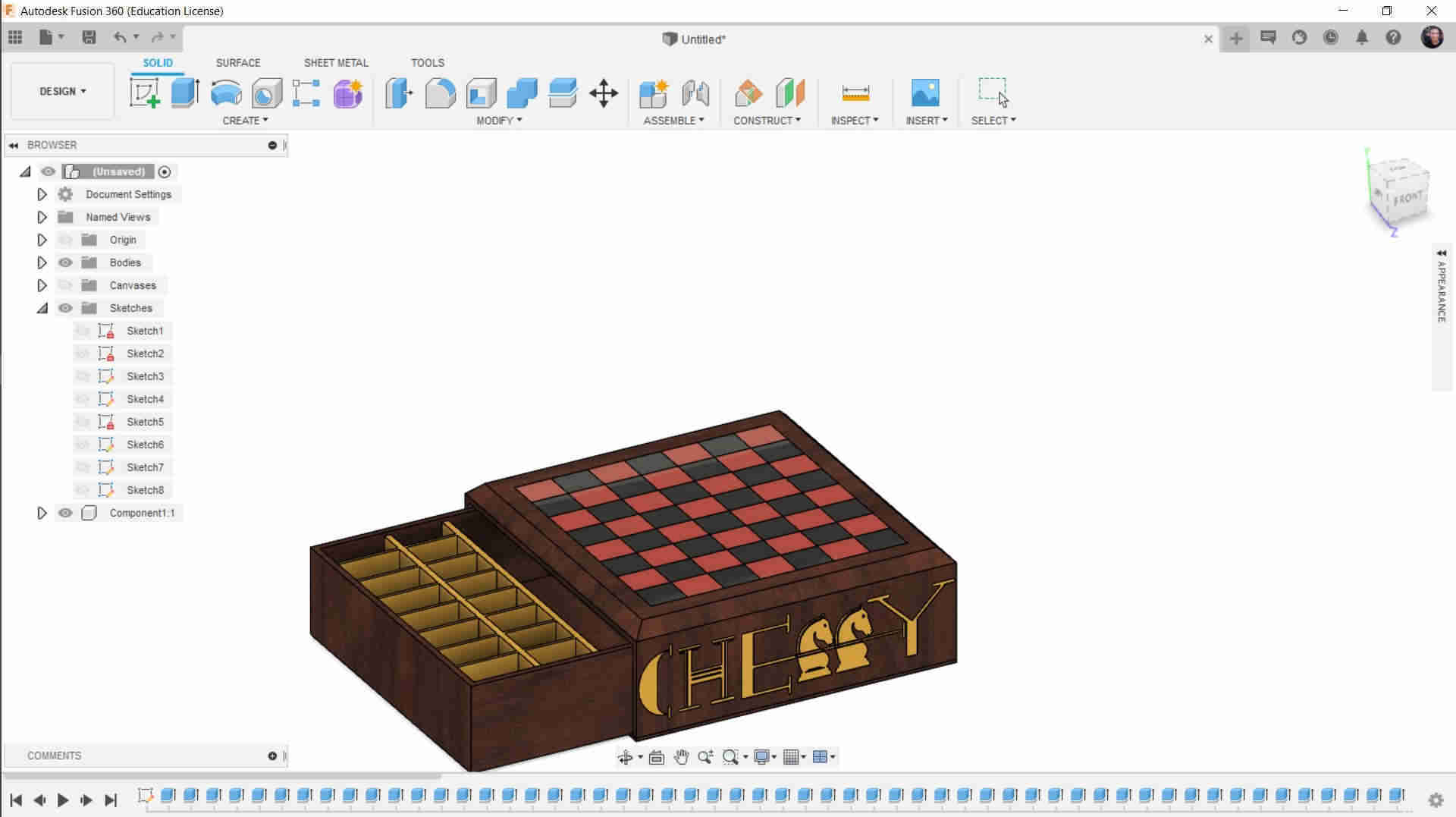1456x817 pixels.
Task: Open the Create Form tool
Action: 348,93
